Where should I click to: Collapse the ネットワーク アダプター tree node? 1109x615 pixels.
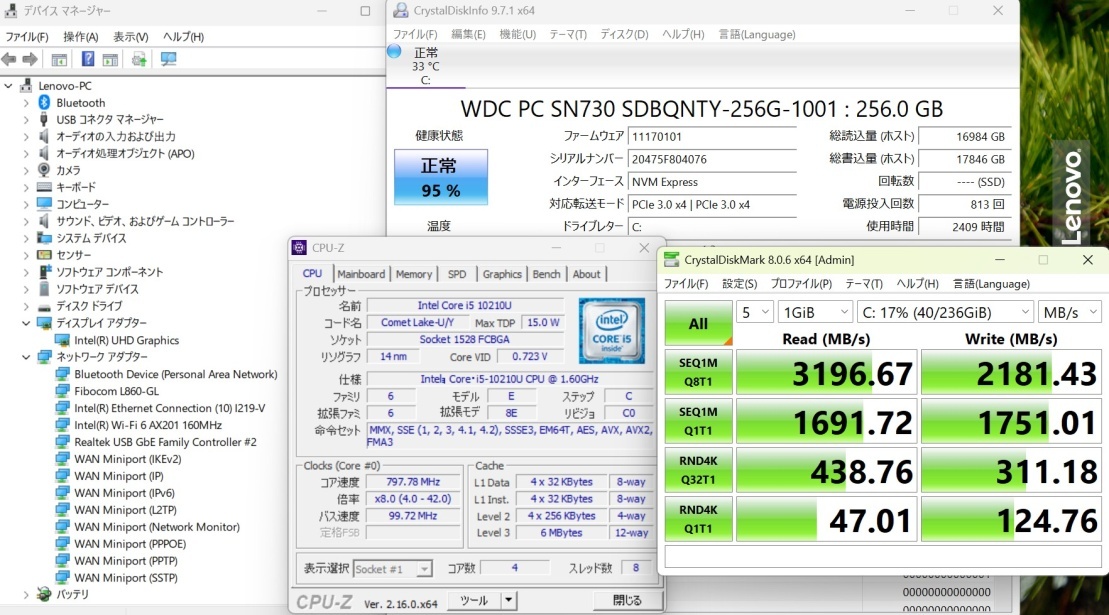[x=26, y=357]
